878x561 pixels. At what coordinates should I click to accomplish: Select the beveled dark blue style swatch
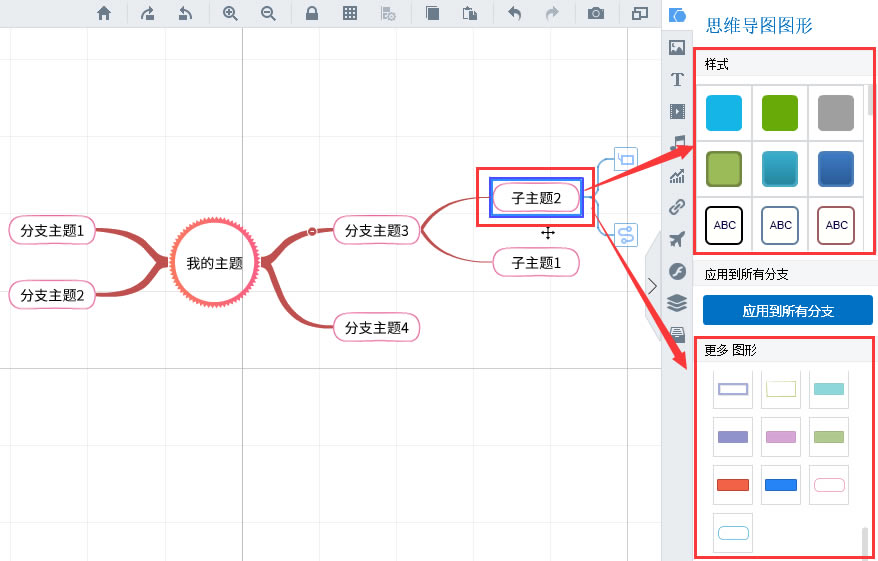pyautogui.click(x=836, y=169)
